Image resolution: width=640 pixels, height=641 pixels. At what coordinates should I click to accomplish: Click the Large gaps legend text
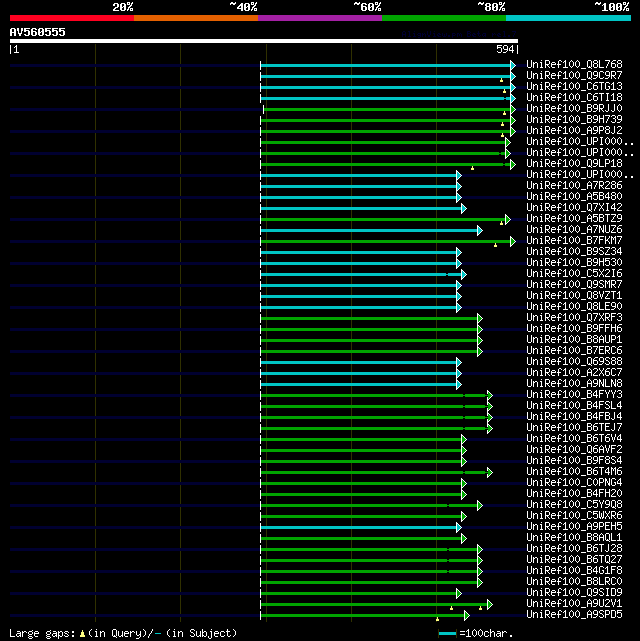42,633
